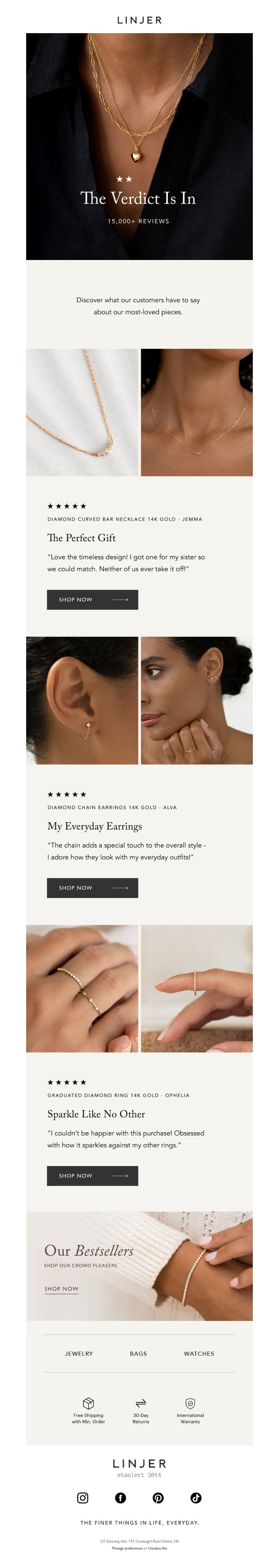Open the diamond chain earring close-up photo
This screenshot has height=1568, width=279.
coord(82,701)
